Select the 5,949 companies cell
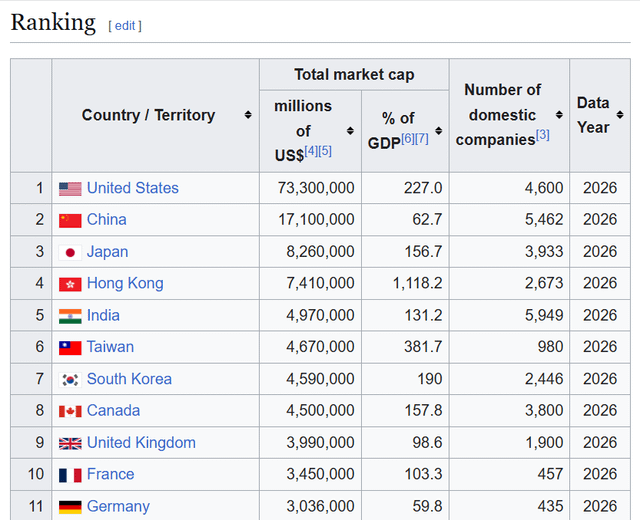Image resolution: width=640 pixels, height=520 pixels. click(x=509, y=316)
